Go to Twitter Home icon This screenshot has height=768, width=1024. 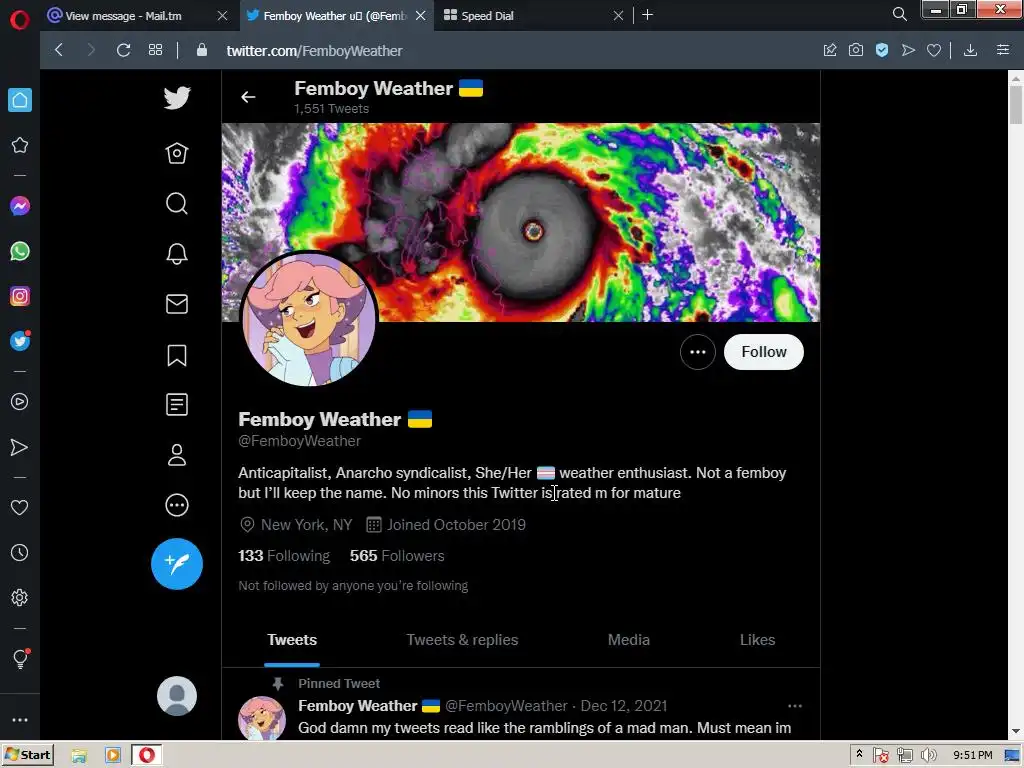pyautogui.click(x=177, y=153)
